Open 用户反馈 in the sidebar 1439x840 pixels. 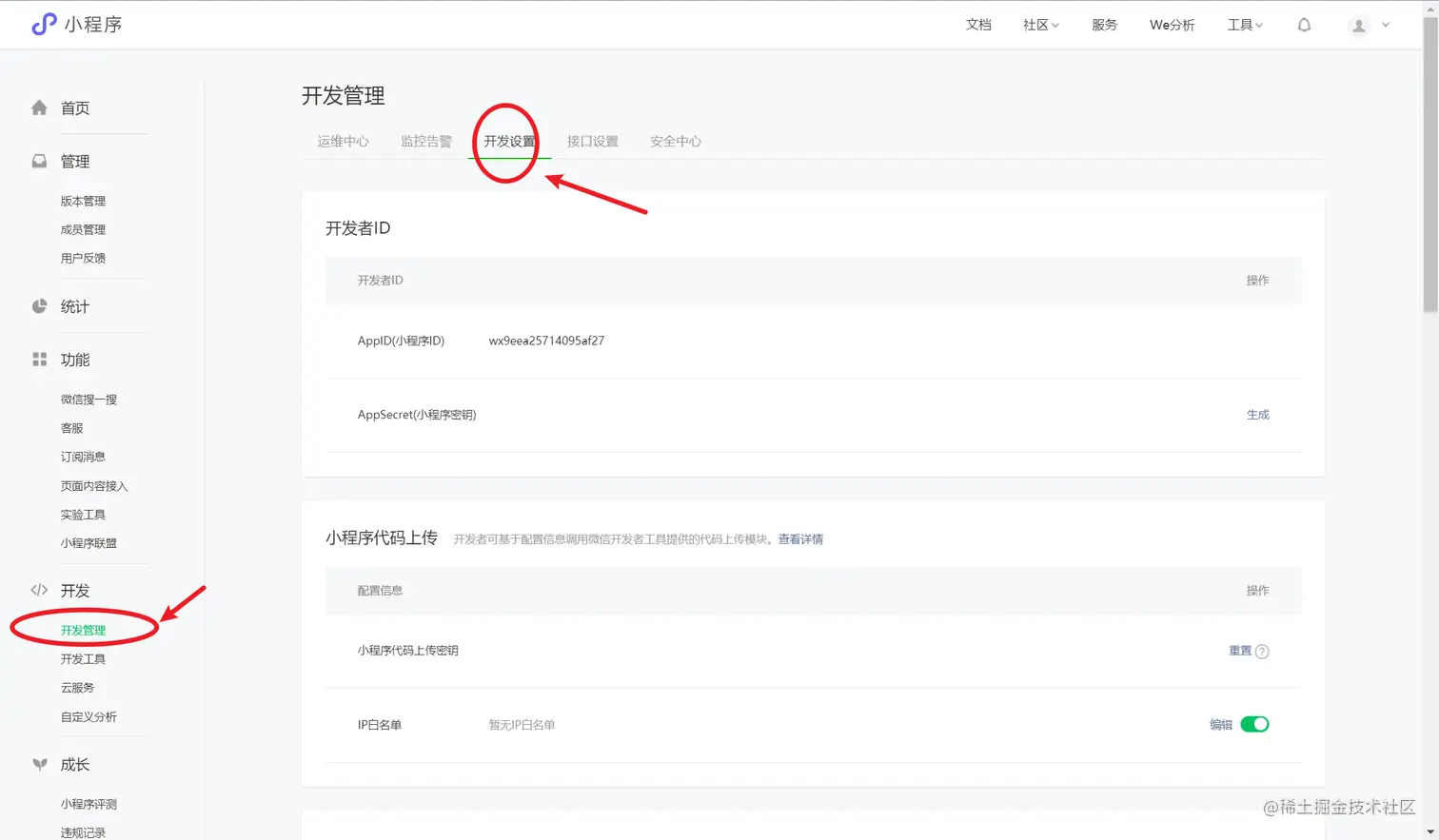(x=83, y=258)
